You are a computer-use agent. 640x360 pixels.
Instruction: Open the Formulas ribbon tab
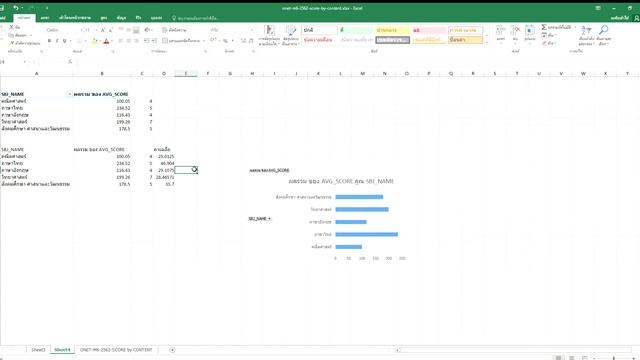tap(104, 18)
